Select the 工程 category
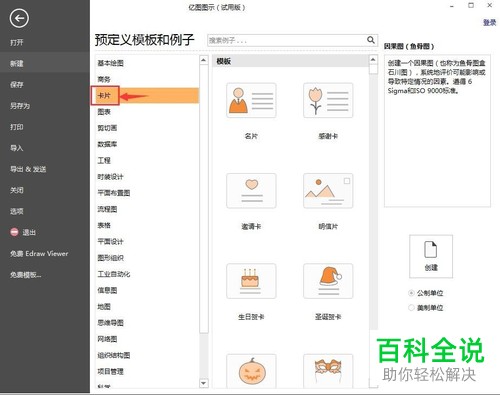The image size is (500, 395). [104, 161]
